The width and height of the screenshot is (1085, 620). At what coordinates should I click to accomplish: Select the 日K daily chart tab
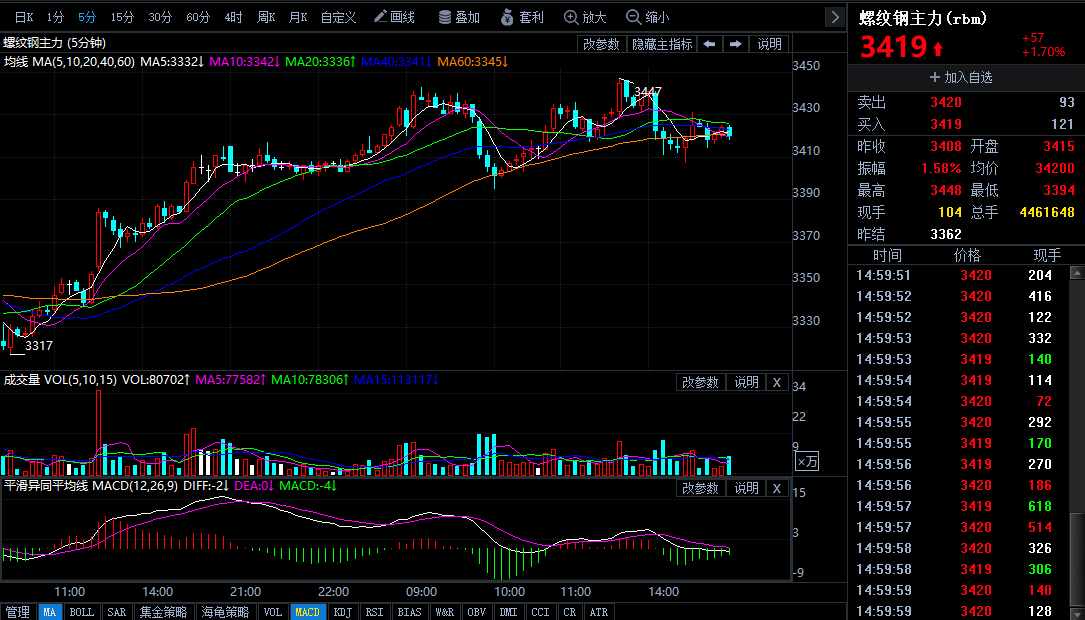coord(23,17)
